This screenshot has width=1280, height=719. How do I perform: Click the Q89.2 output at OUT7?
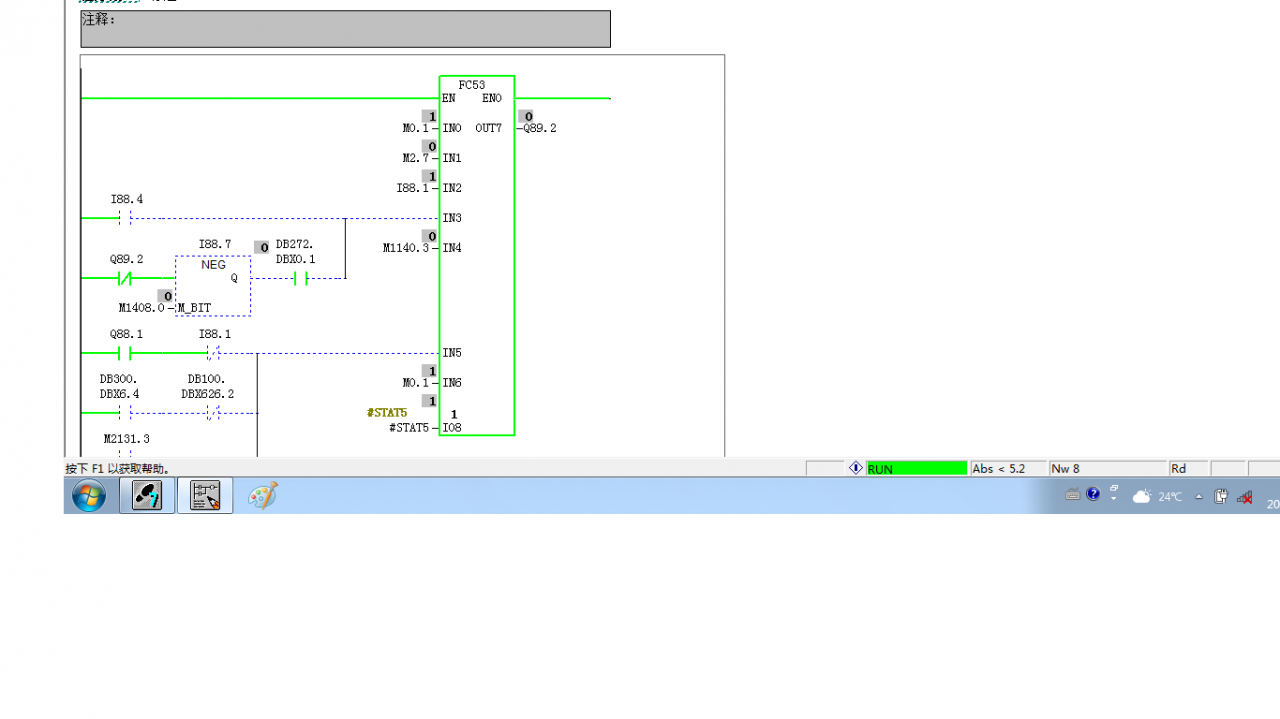(540, 128)
